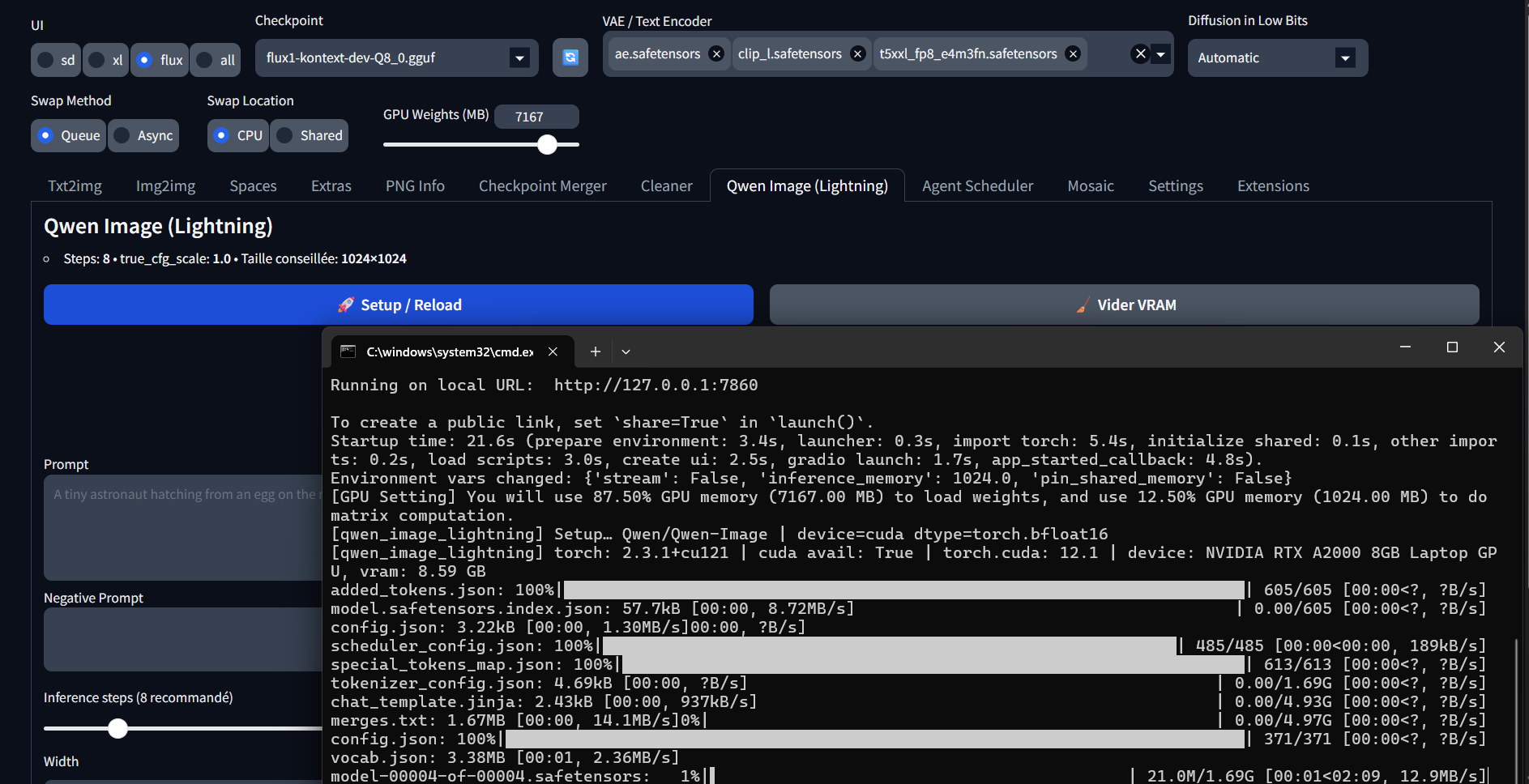Click the Inference steps slider handle

coord(118,728)
